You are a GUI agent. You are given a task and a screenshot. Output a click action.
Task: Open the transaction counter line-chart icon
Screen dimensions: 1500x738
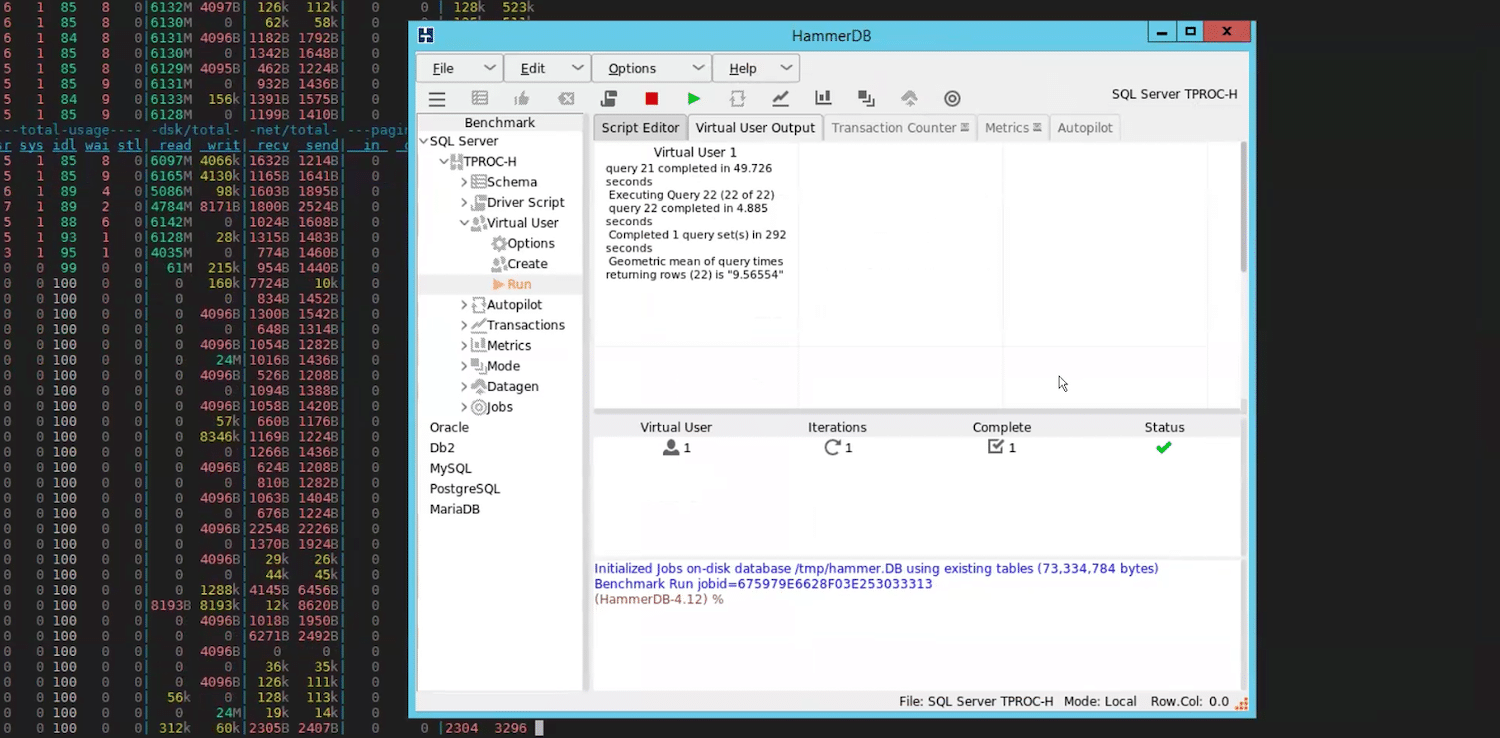780,99
